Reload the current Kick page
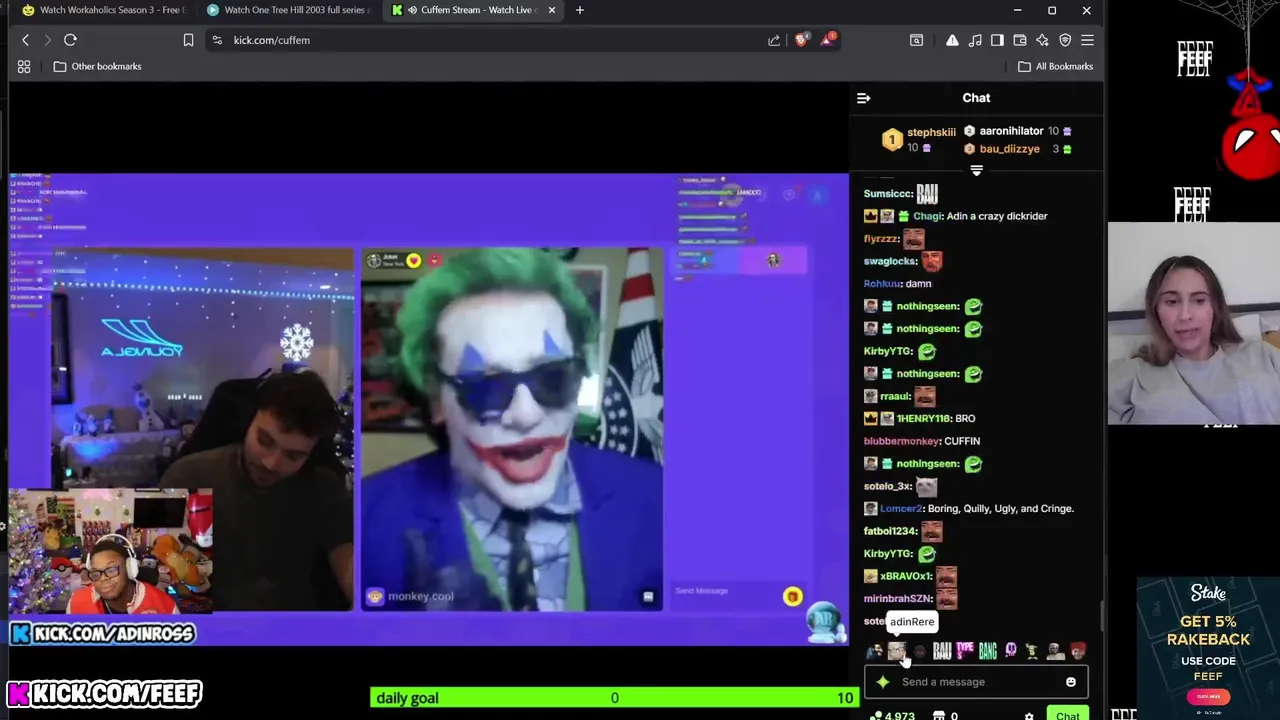 [x=70, y=40]
